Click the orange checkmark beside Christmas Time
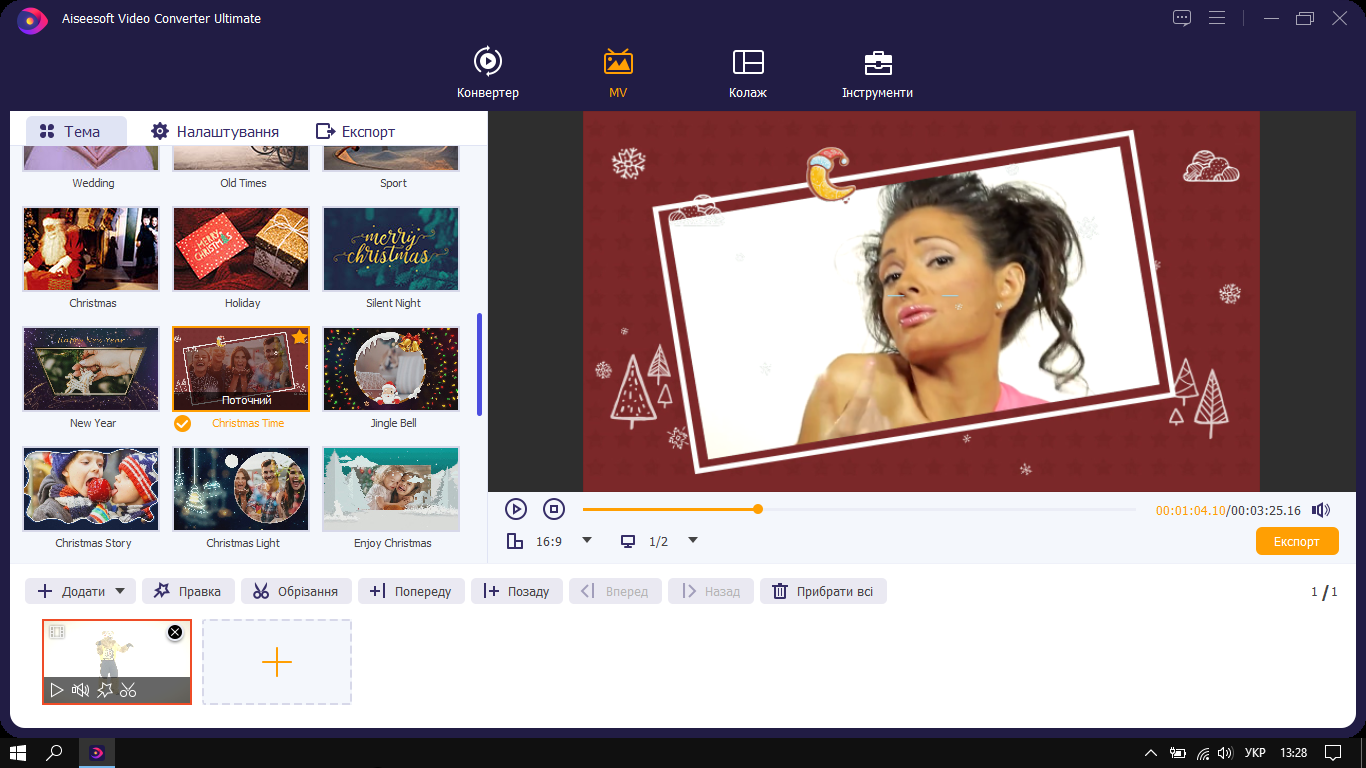This screenshot has height=768, width=1366. point(182,423)
